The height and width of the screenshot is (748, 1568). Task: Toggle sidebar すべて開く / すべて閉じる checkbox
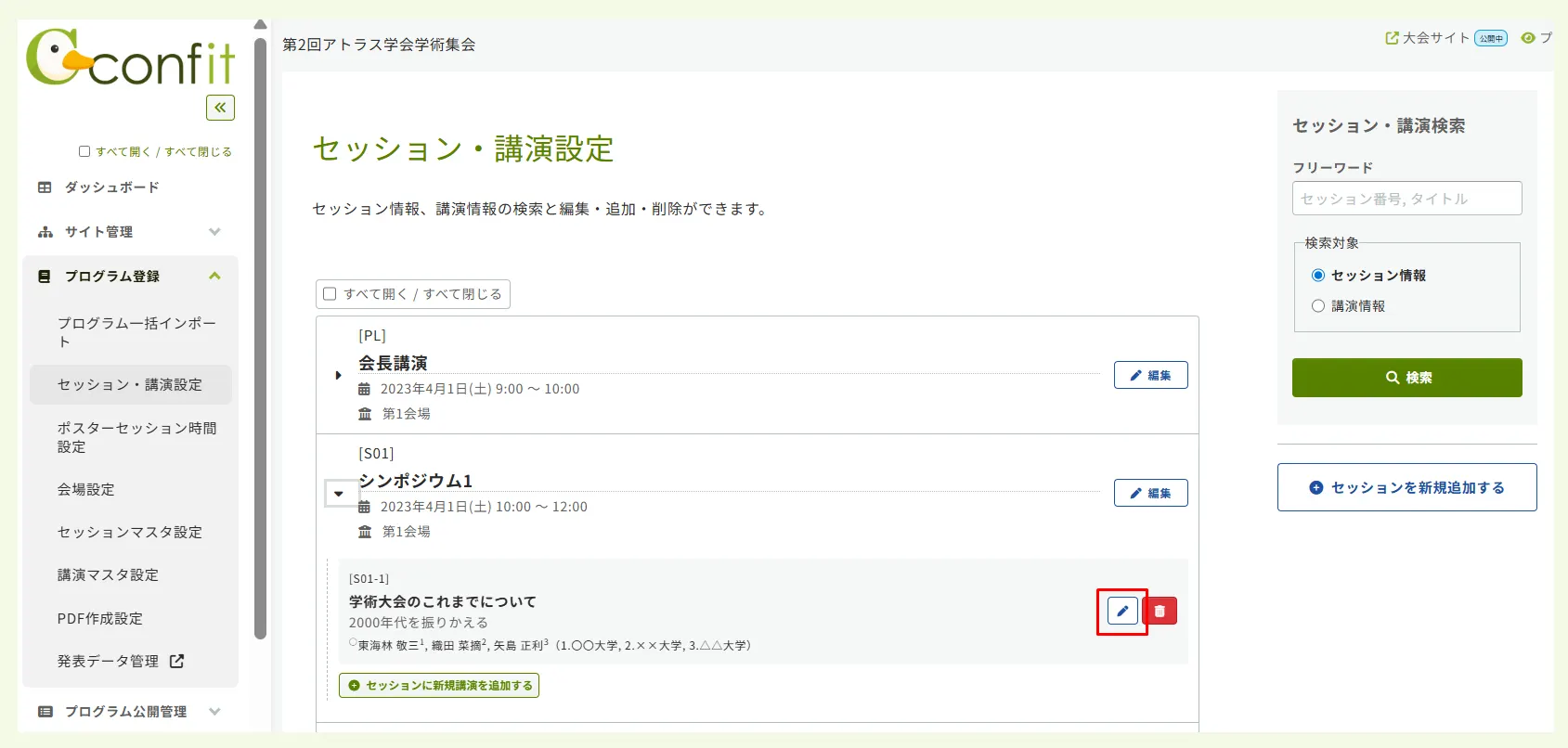[x=84, y=151]
